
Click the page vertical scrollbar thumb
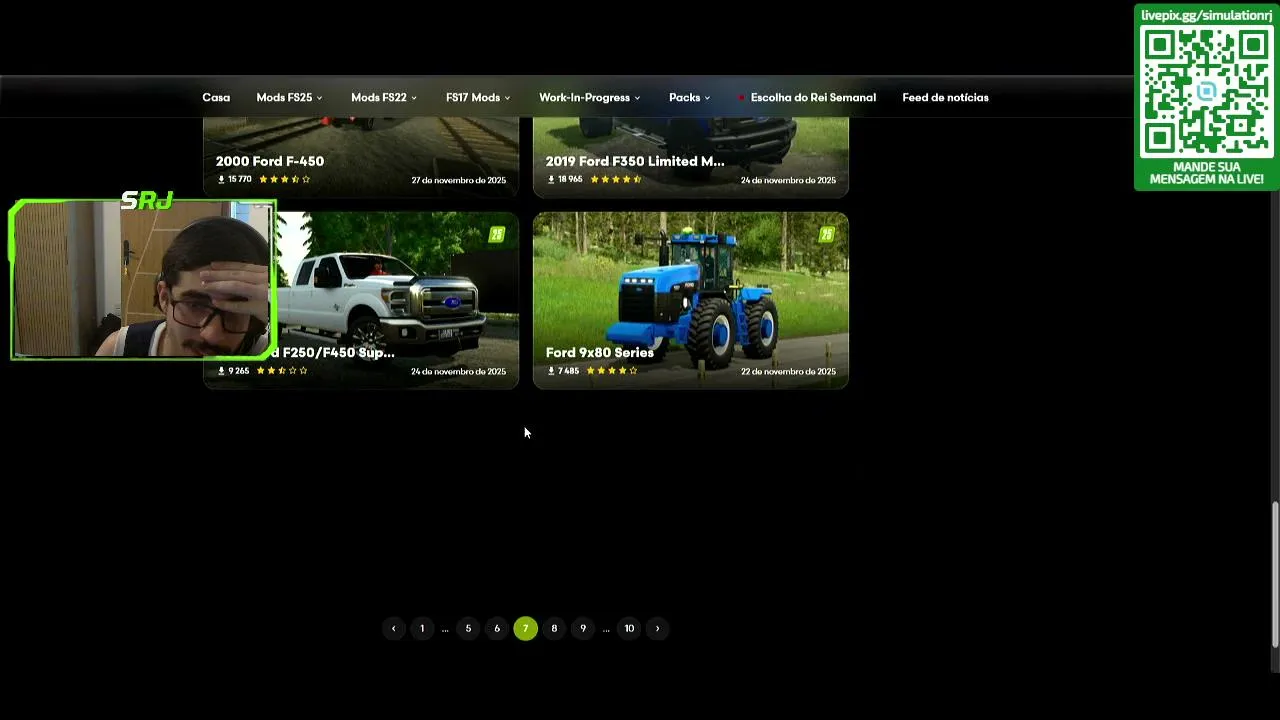[1275, 574]
